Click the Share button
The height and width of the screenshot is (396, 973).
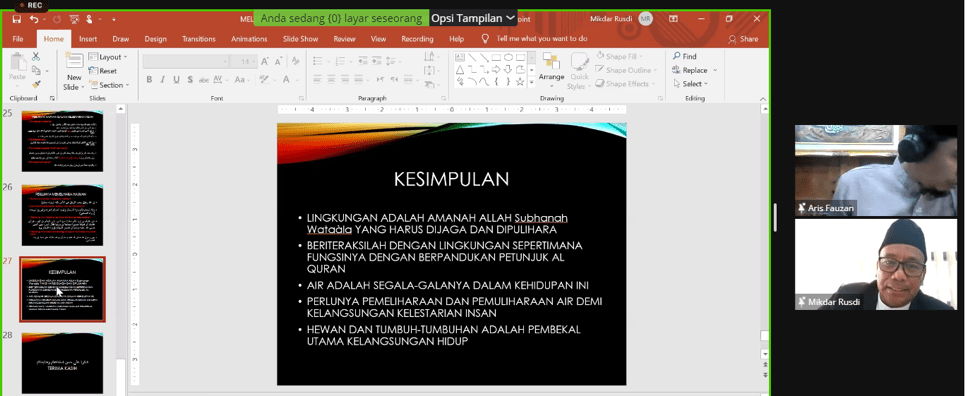743,39
